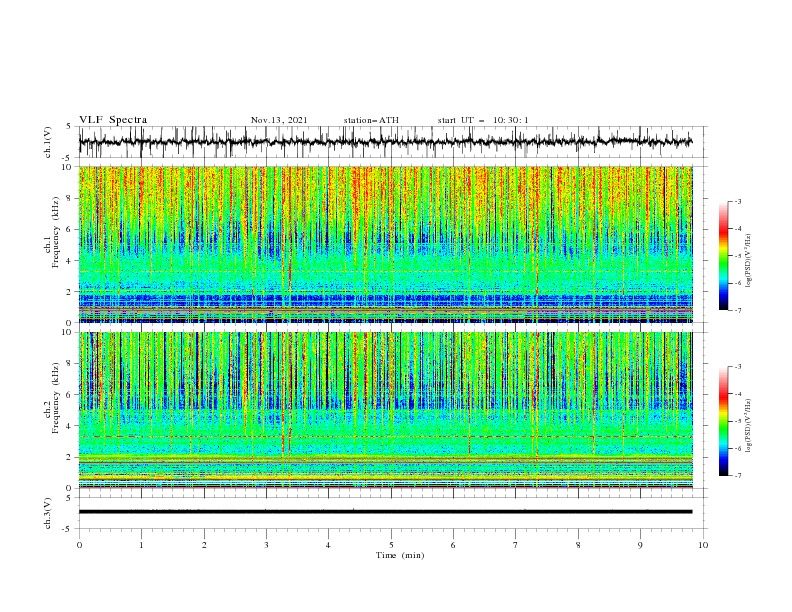Click the "-3" label on upper colorbar
Viewport: 792px width, 612px height.
(737, 201)
